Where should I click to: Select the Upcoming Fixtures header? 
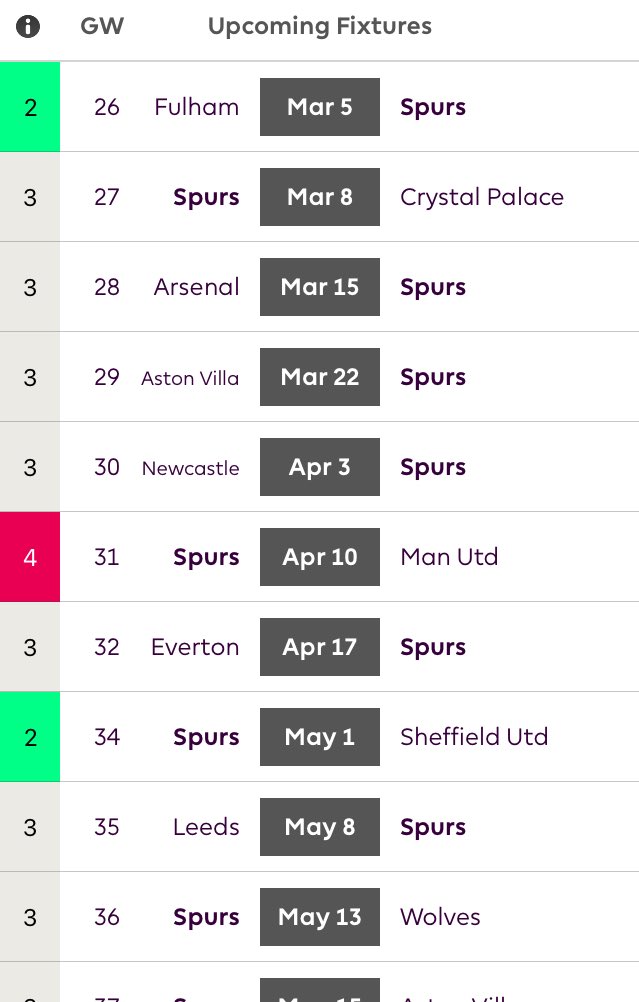[320, 27]
